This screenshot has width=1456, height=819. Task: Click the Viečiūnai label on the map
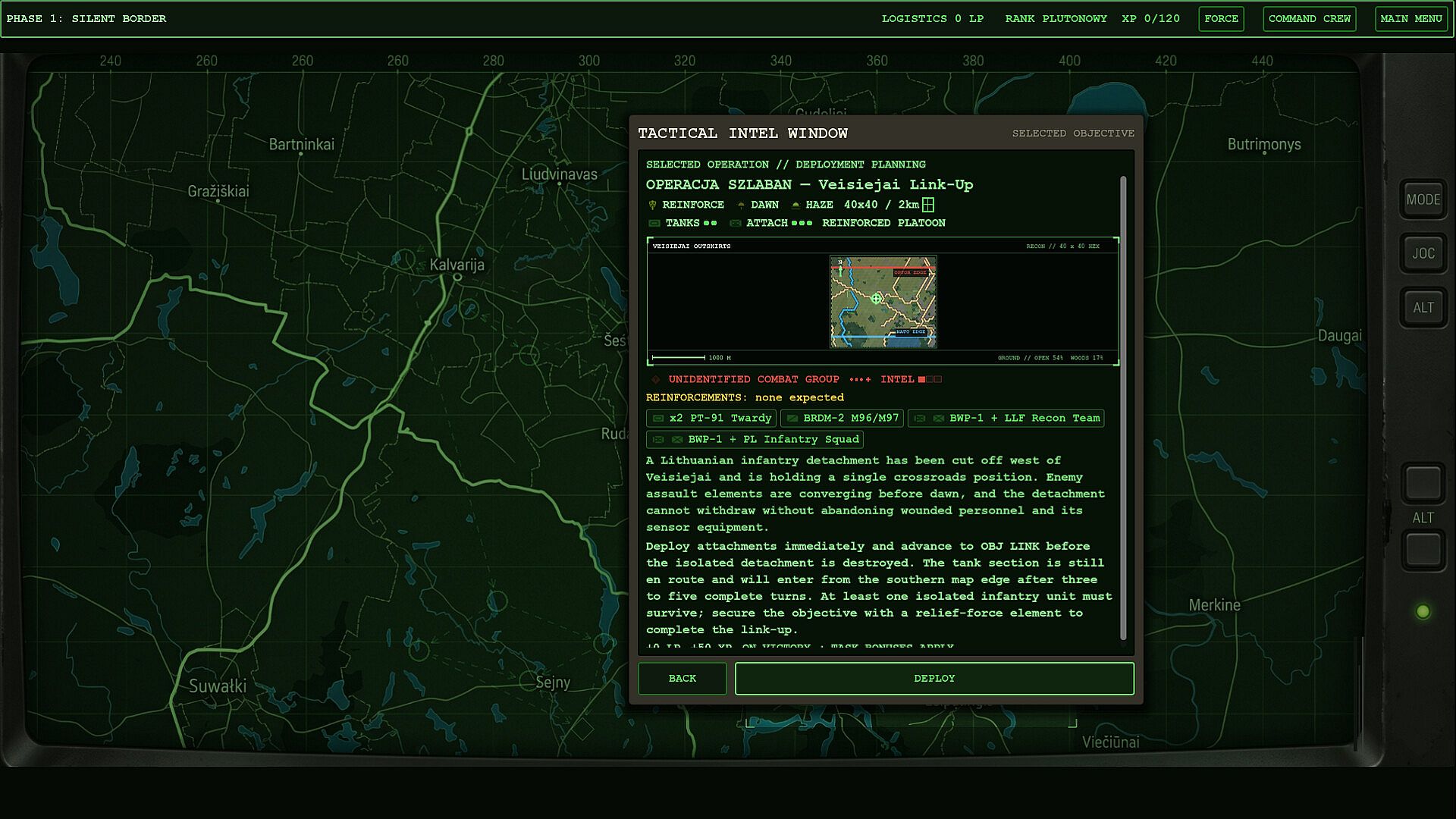(1110, 742)
